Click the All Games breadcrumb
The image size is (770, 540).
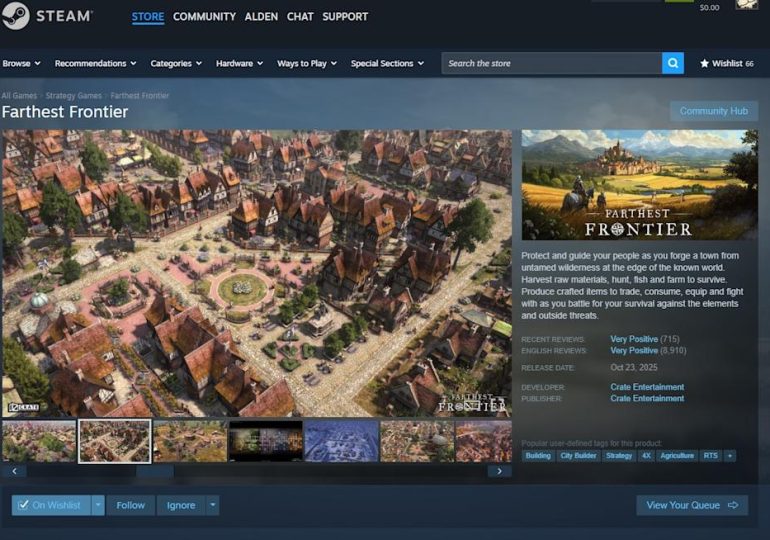[19, 95]
